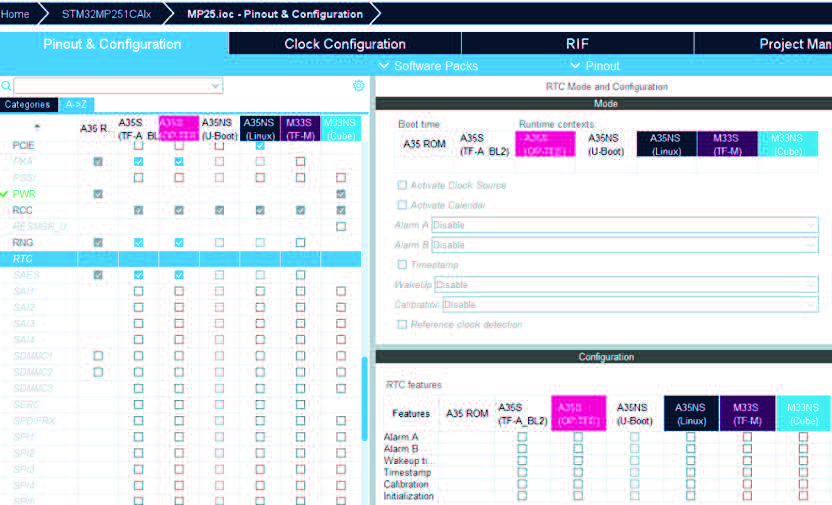
Task: Select the Categories view tab
Action: [28, 105]
